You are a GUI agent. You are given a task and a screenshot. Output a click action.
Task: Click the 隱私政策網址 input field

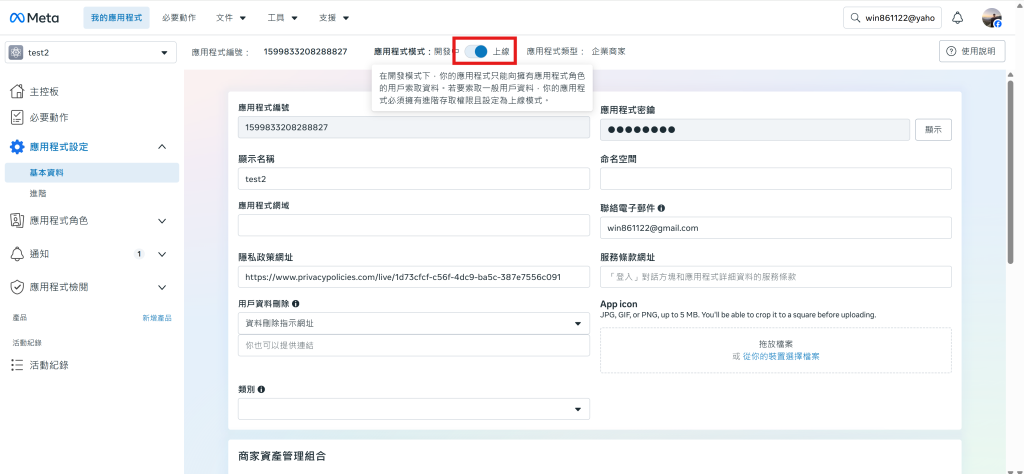414,277
